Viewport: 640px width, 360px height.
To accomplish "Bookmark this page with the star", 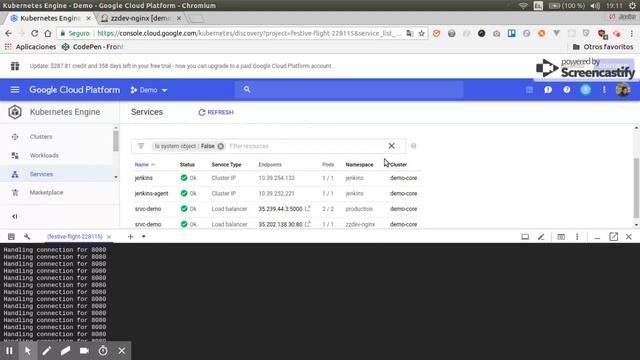I will pyautogui.click(x=422, y=33).
